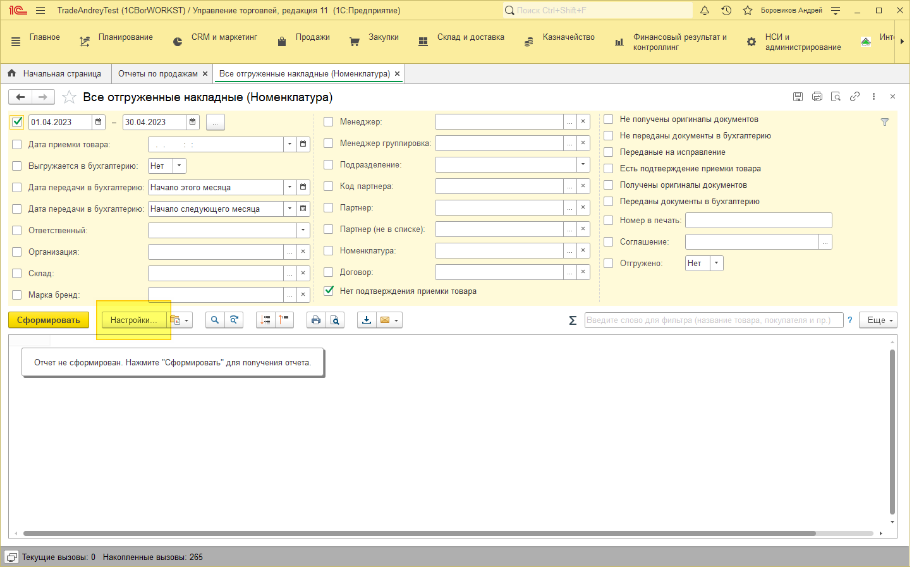
Task: Add report to favorites with star icon
Action: [69, 97]
